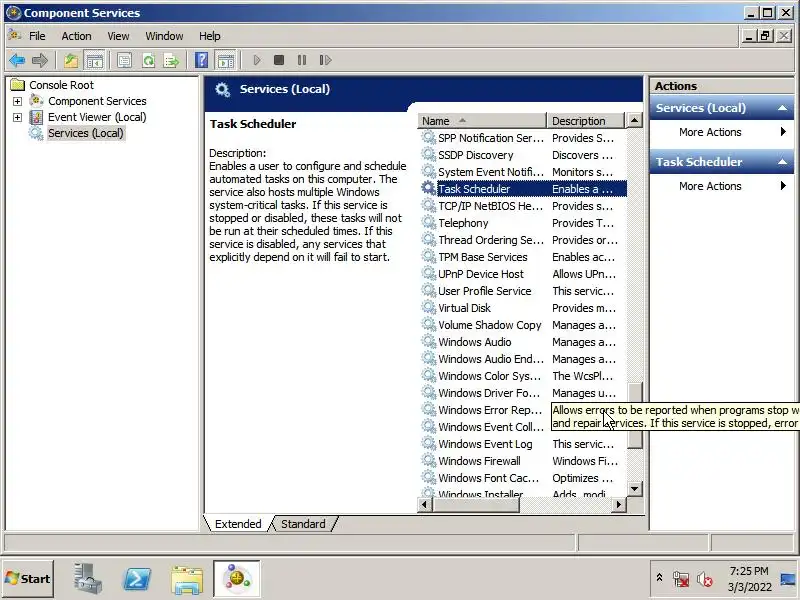Screen dimensions: 800x600
Task: Select Event Viewer (Local) tree item
Action: [97, 117]
